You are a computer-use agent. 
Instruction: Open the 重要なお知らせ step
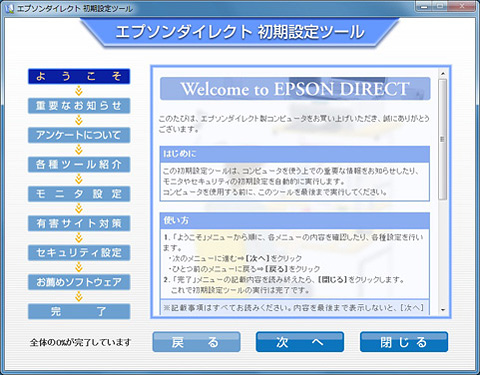79,106
